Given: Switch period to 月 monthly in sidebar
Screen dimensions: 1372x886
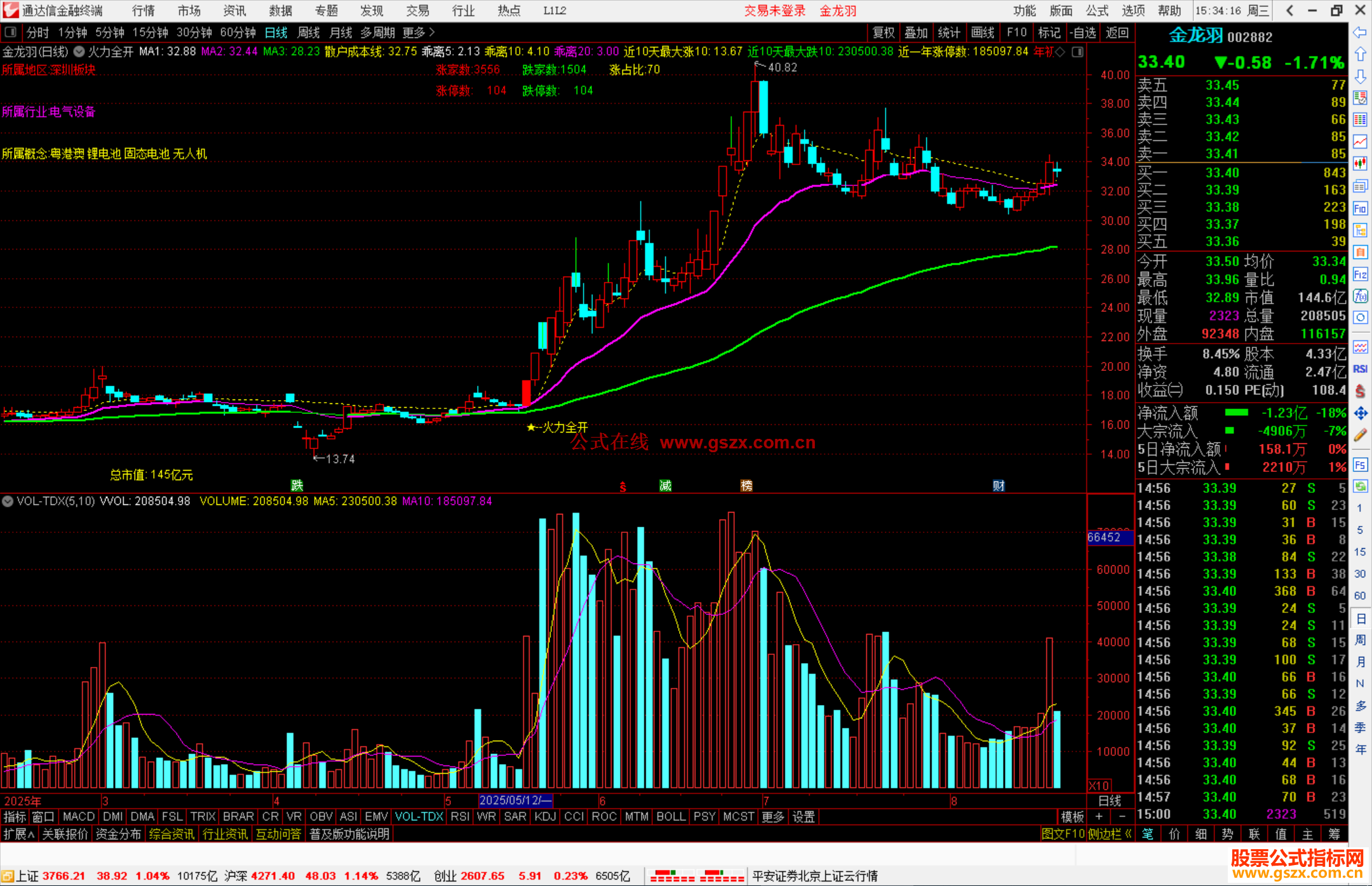Looking at the screenshot, I should (x=1360, y=662).
